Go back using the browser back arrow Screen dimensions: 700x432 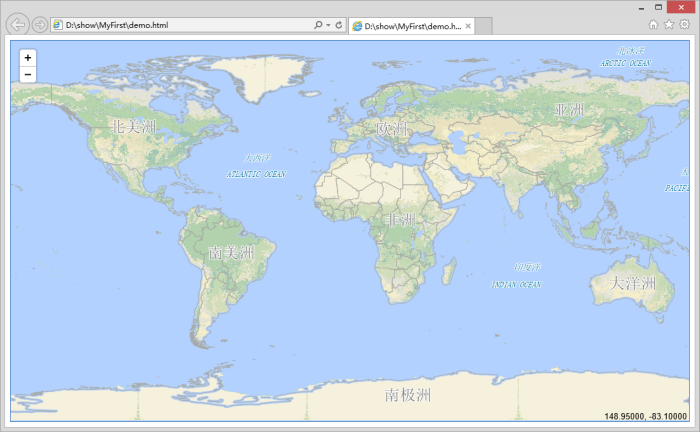point(17,24)
